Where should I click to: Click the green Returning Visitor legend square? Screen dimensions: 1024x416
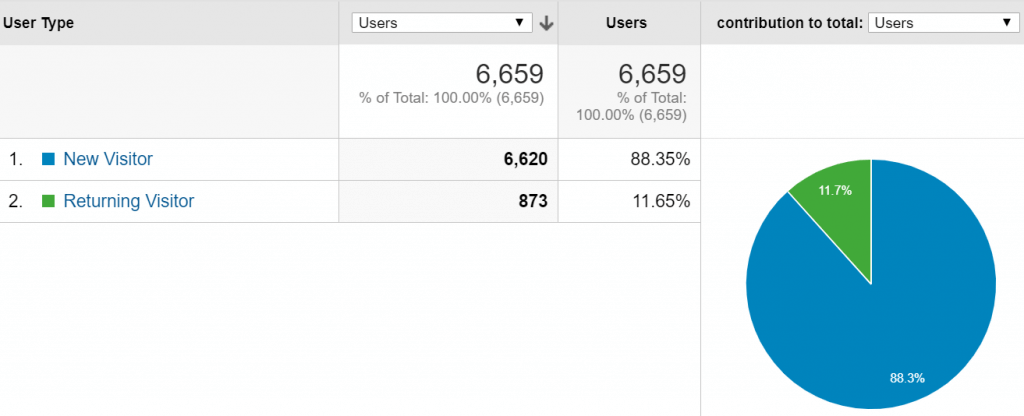48,201
